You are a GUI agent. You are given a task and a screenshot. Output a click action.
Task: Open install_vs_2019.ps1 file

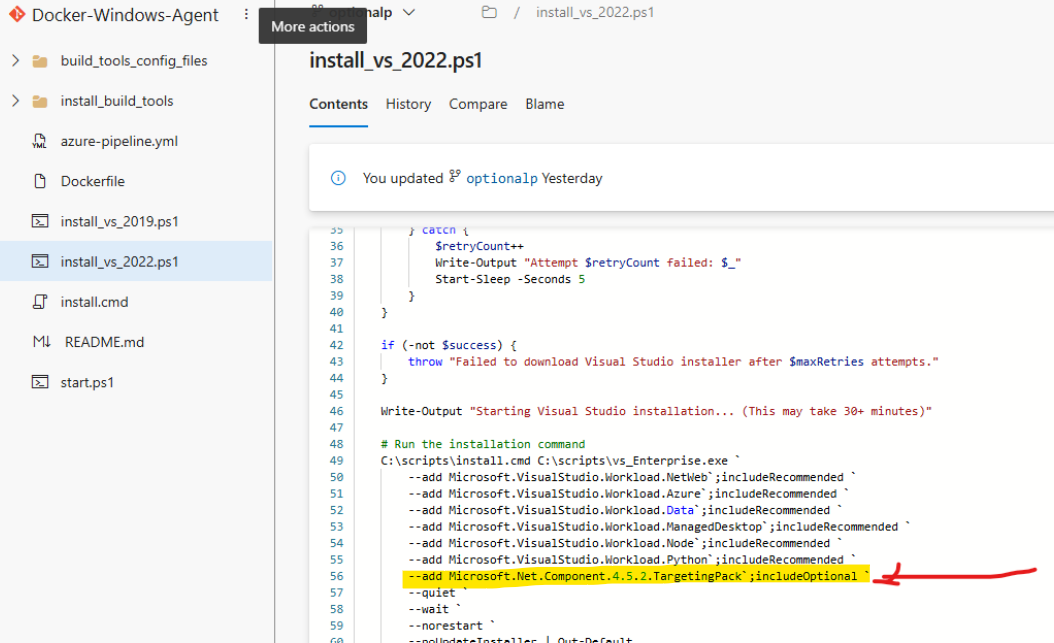pyautogui.click(x=120, y=221)
